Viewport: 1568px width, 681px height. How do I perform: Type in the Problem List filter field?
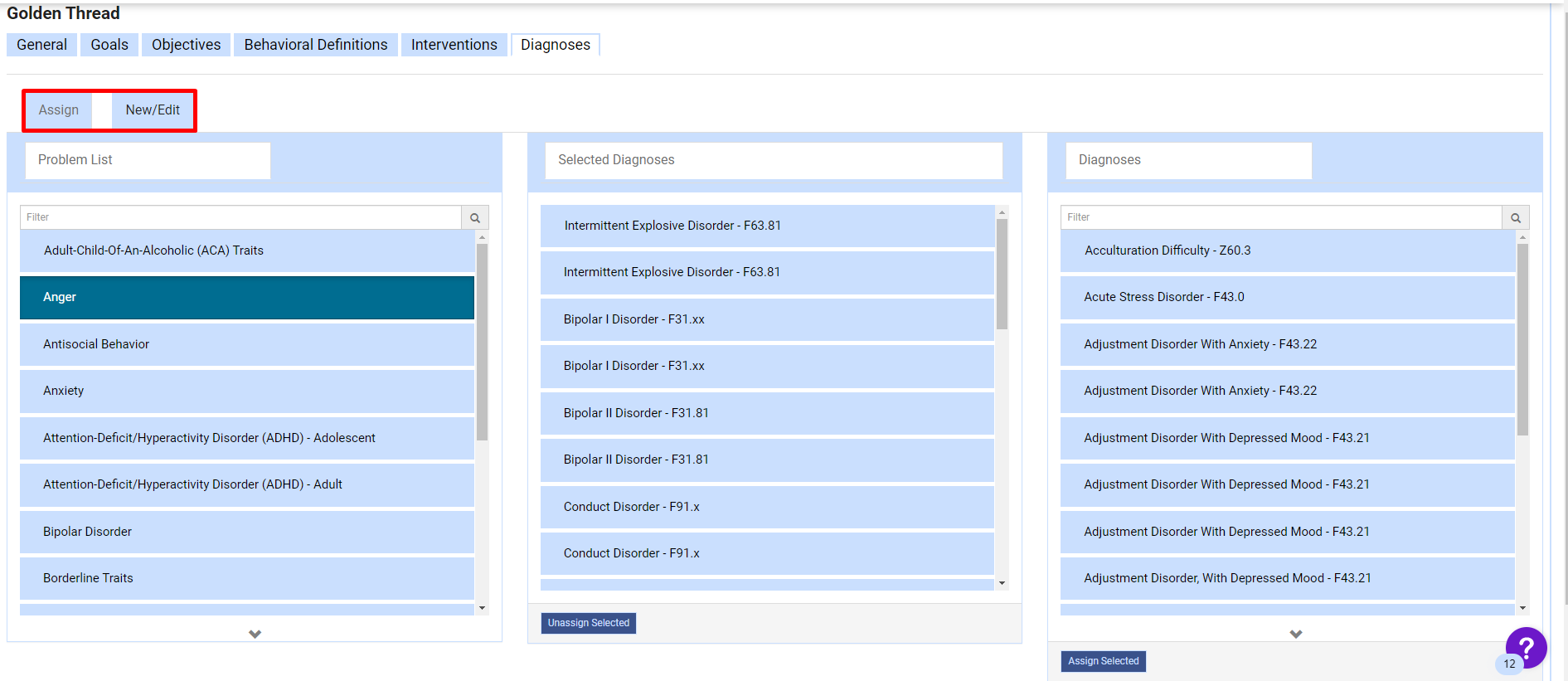coord(240,217)
